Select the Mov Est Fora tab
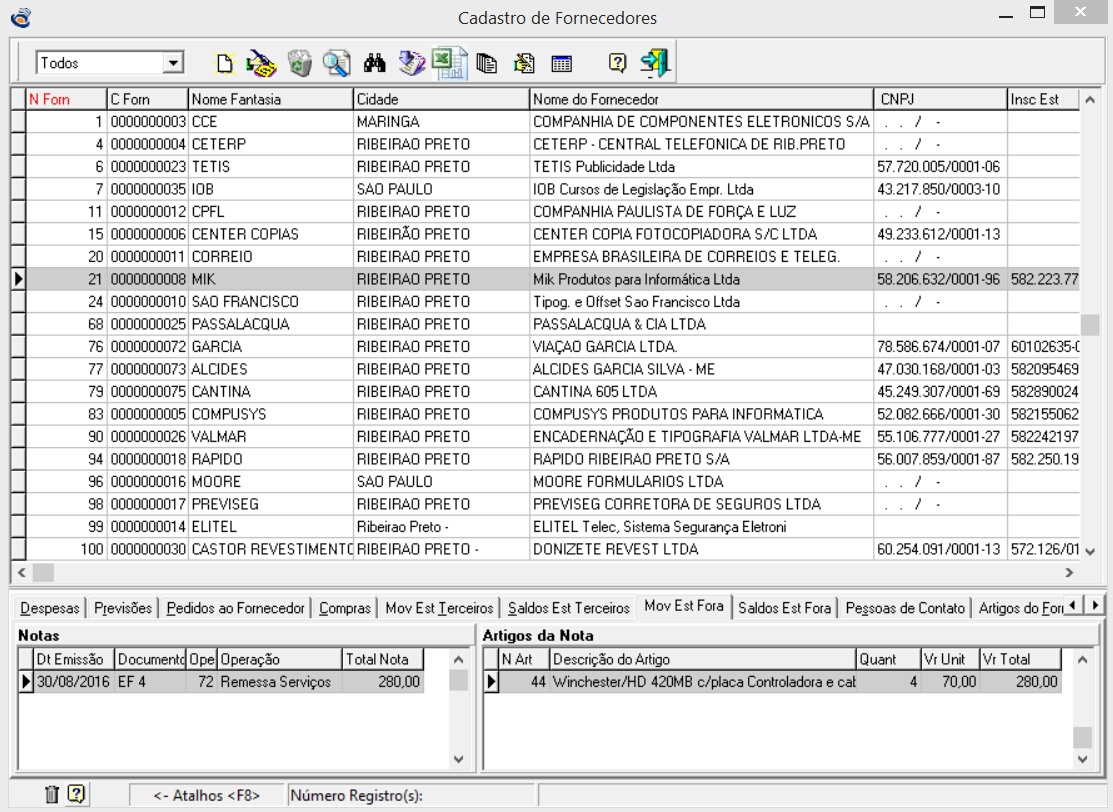Image resolution: width=1113 pixels, height=812 pixels. tap(684, 606)
